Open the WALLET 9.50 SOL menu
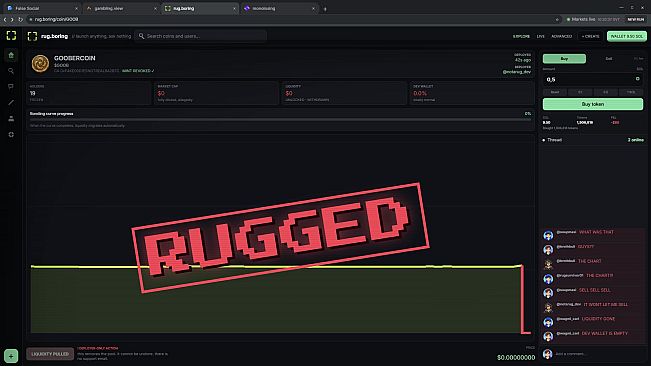 [x=627, y=36]
